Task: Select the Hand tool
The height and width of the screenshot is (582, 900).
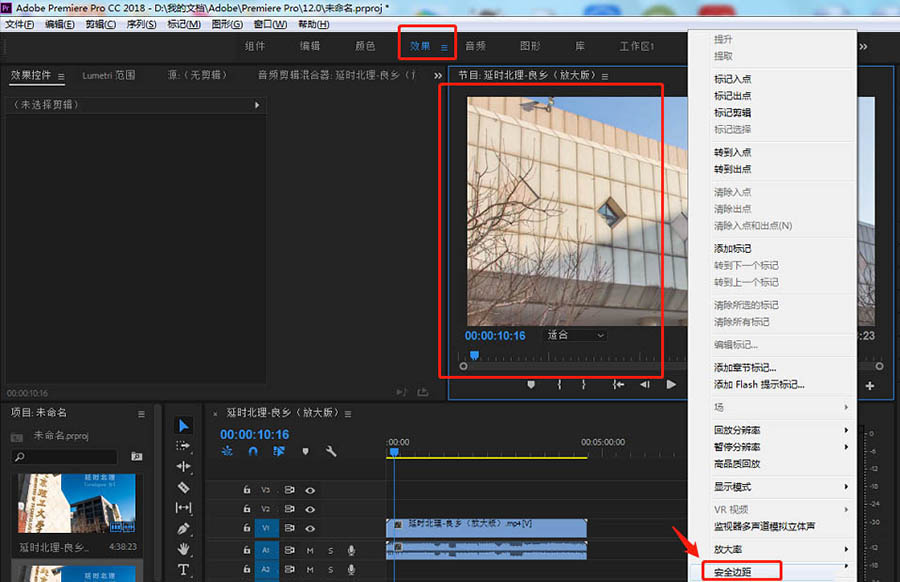Action: (183, 549)
